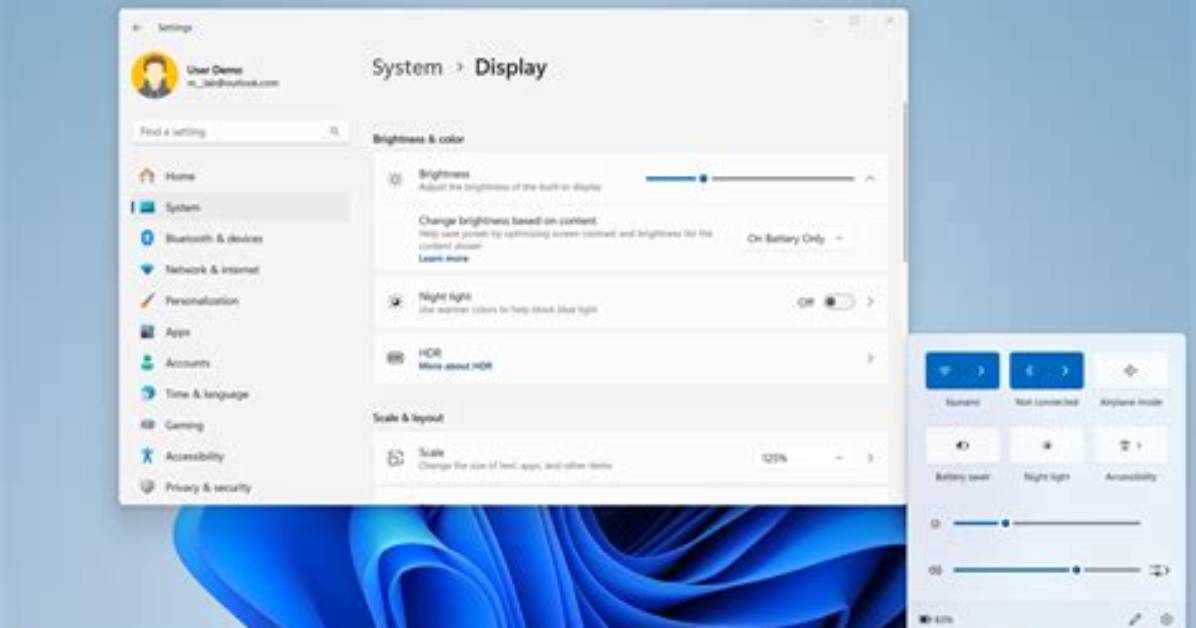Click the Settings brightness slider
1196x628 pixels.
click(x=750, y=179)
